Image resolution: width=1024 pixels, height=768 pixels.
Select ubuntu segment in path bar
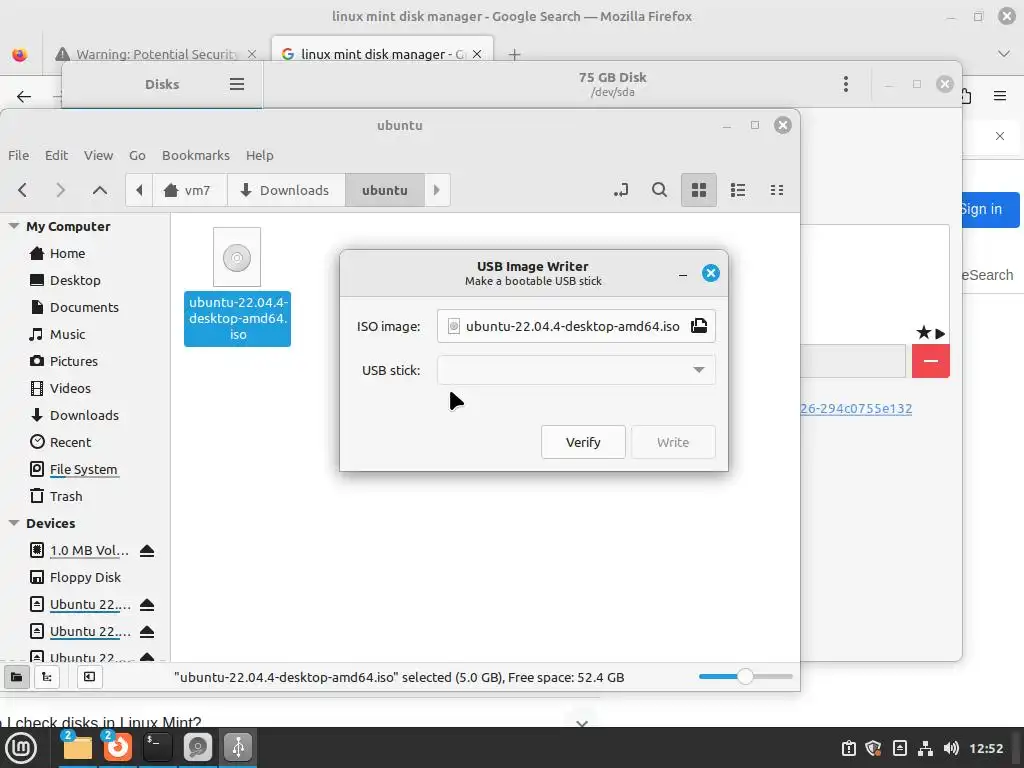point(385,190)
